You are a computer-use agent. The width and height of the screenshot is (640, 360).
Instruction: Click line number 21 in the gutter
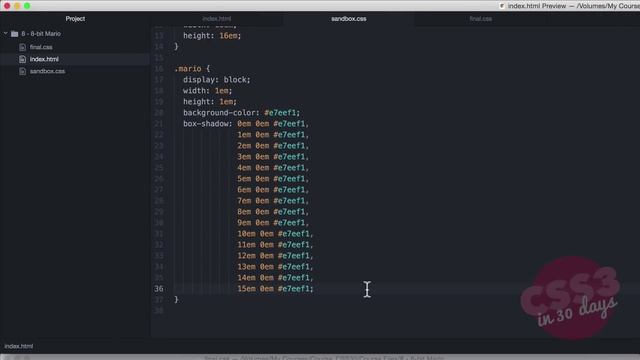click(x=159, y=124)
